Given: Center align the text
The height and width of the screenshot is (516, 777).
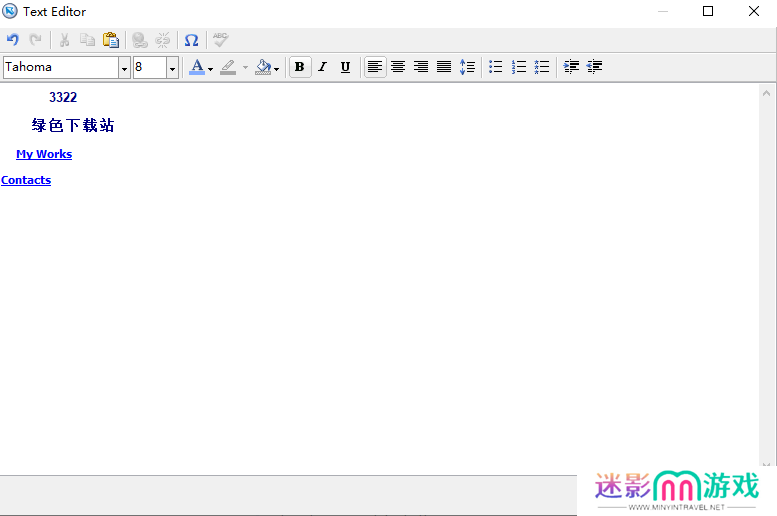Looking at the screenshot, I should (398, 66).
